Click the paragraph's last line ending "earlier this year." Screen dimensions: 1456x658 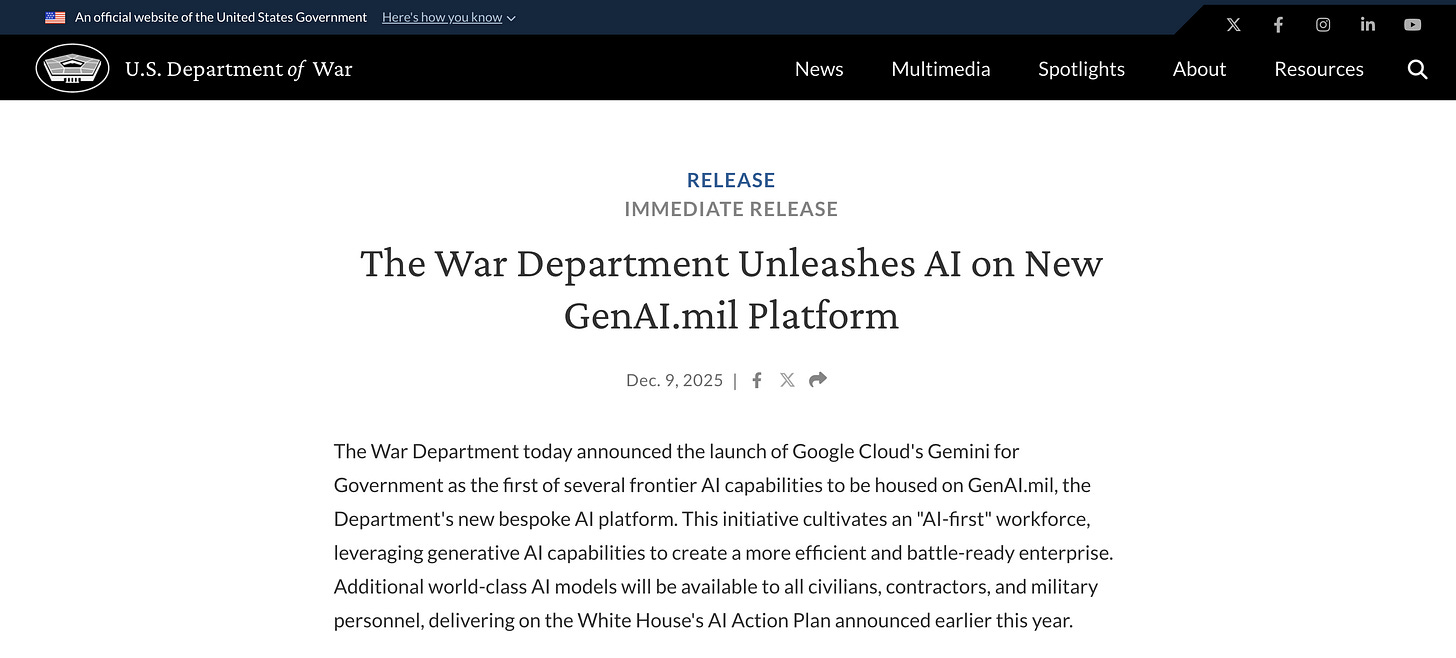point(703,621)
